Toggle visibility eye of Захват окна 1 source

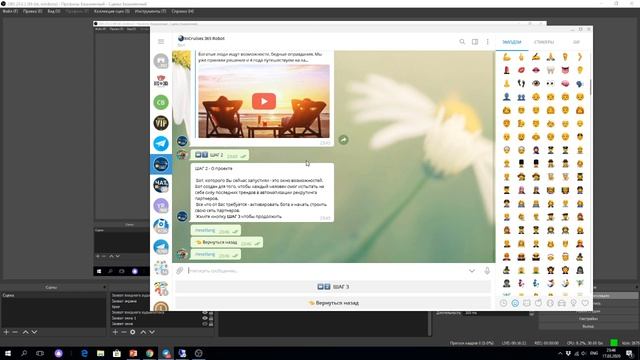pos(205,318)
